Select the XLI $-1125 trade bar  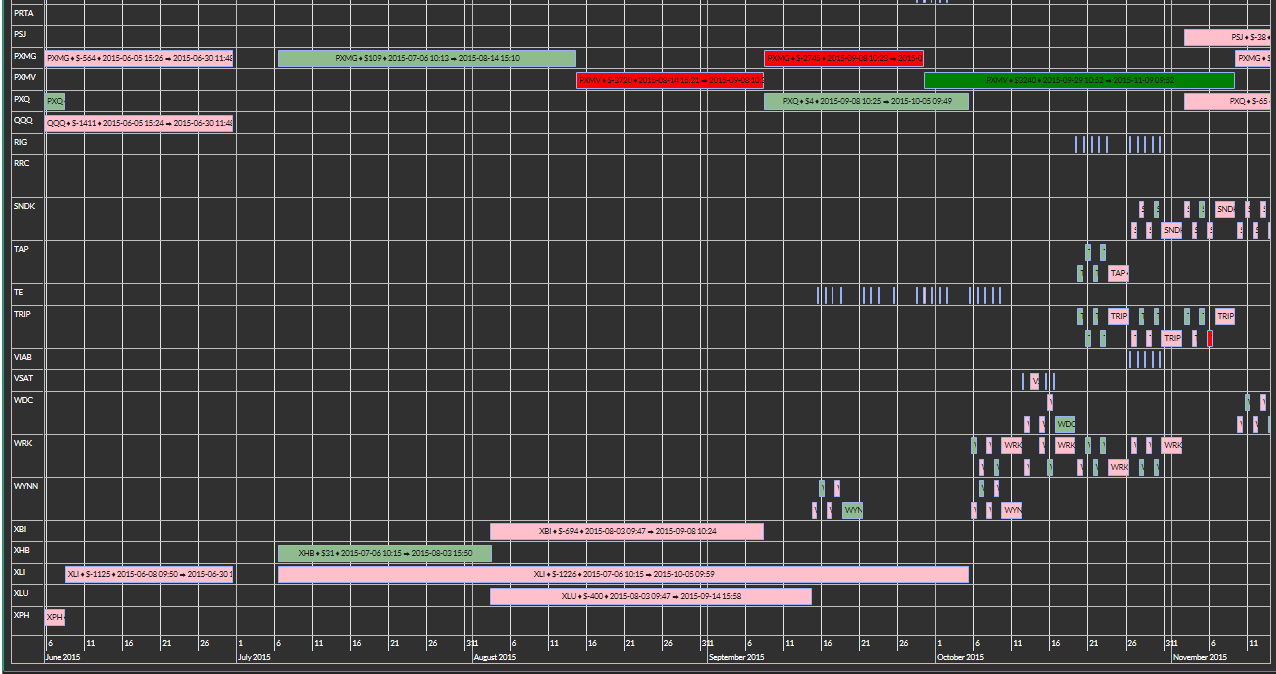pos(149,574)
